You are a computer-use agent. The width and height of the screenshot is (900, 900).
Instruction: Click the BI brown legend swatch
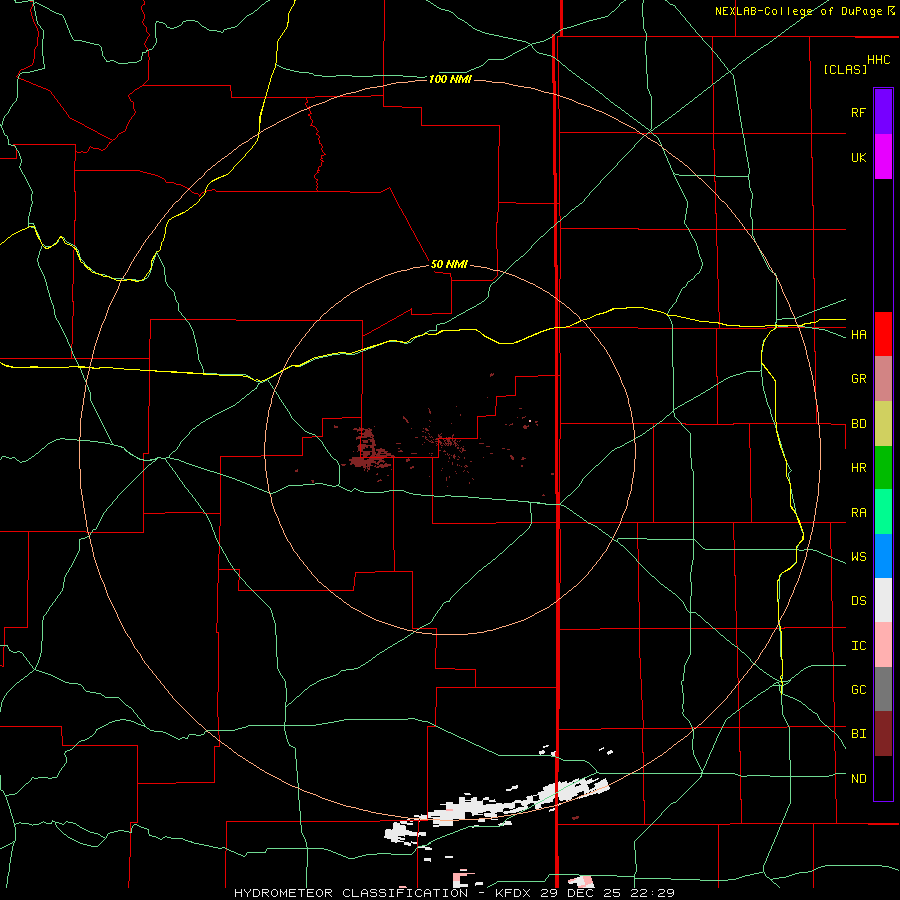coord(883,734)
